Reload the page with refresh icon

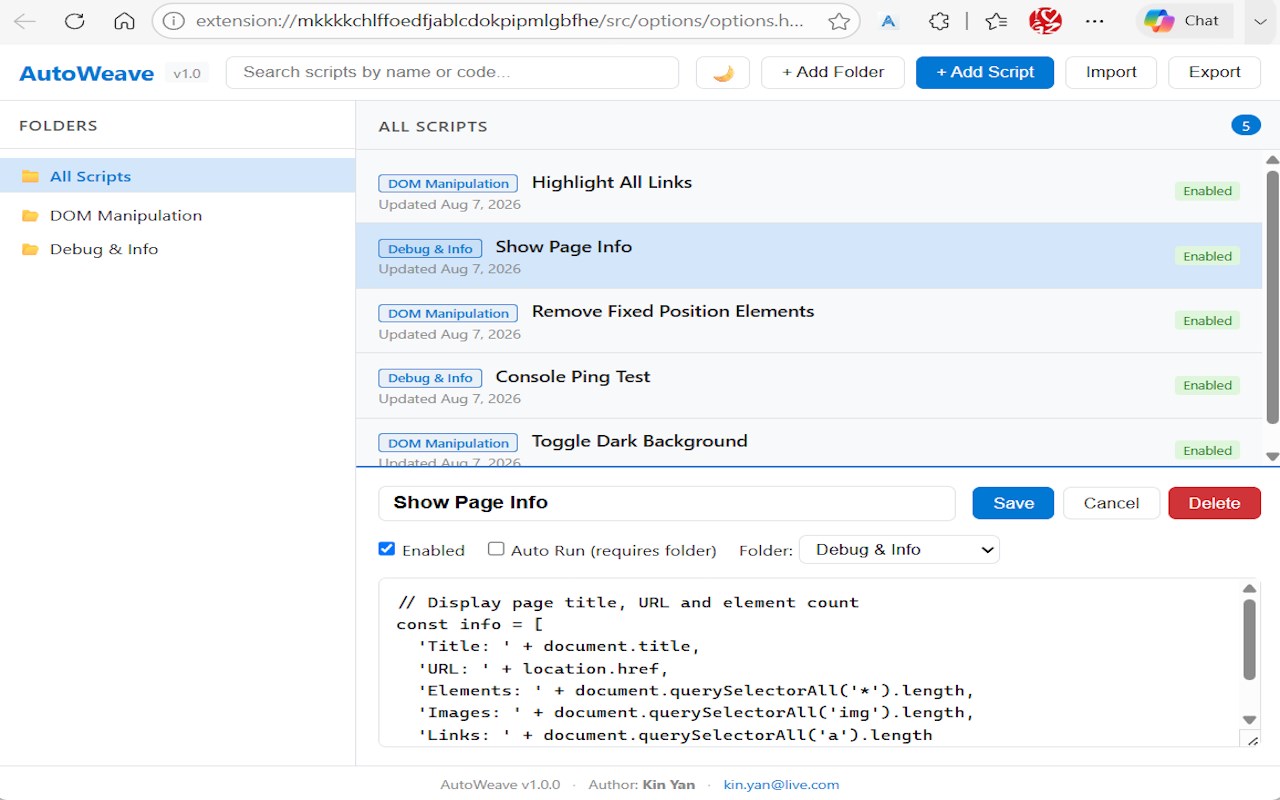click(74, 21)
